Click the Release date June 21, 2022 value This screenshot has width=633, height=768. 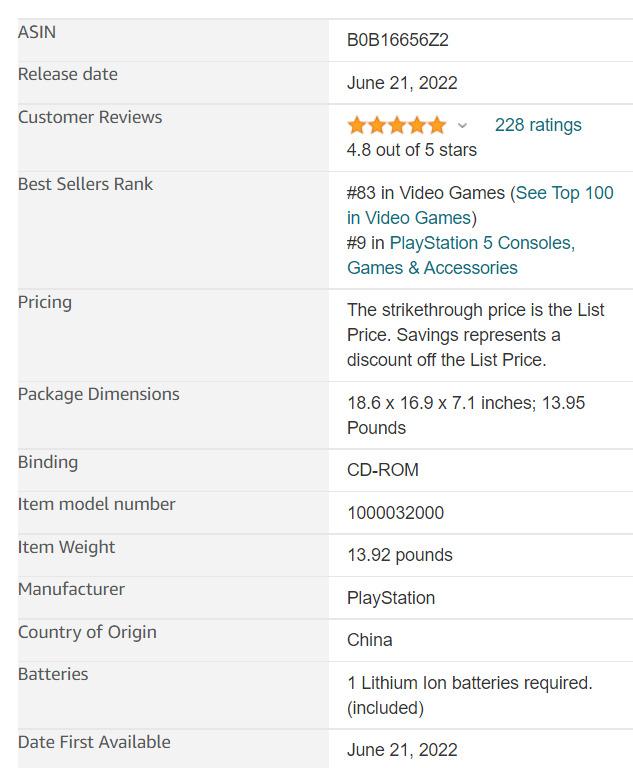pos(402,83)
